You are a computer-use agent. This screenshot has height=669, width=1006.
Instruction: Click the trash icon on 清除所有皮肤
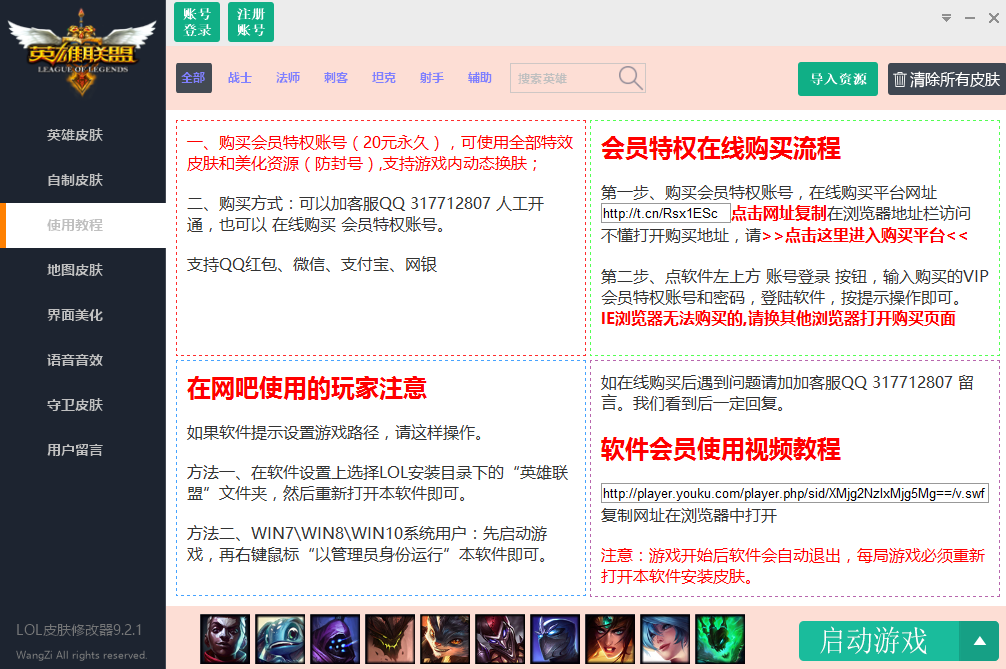(x=899, y=80)
